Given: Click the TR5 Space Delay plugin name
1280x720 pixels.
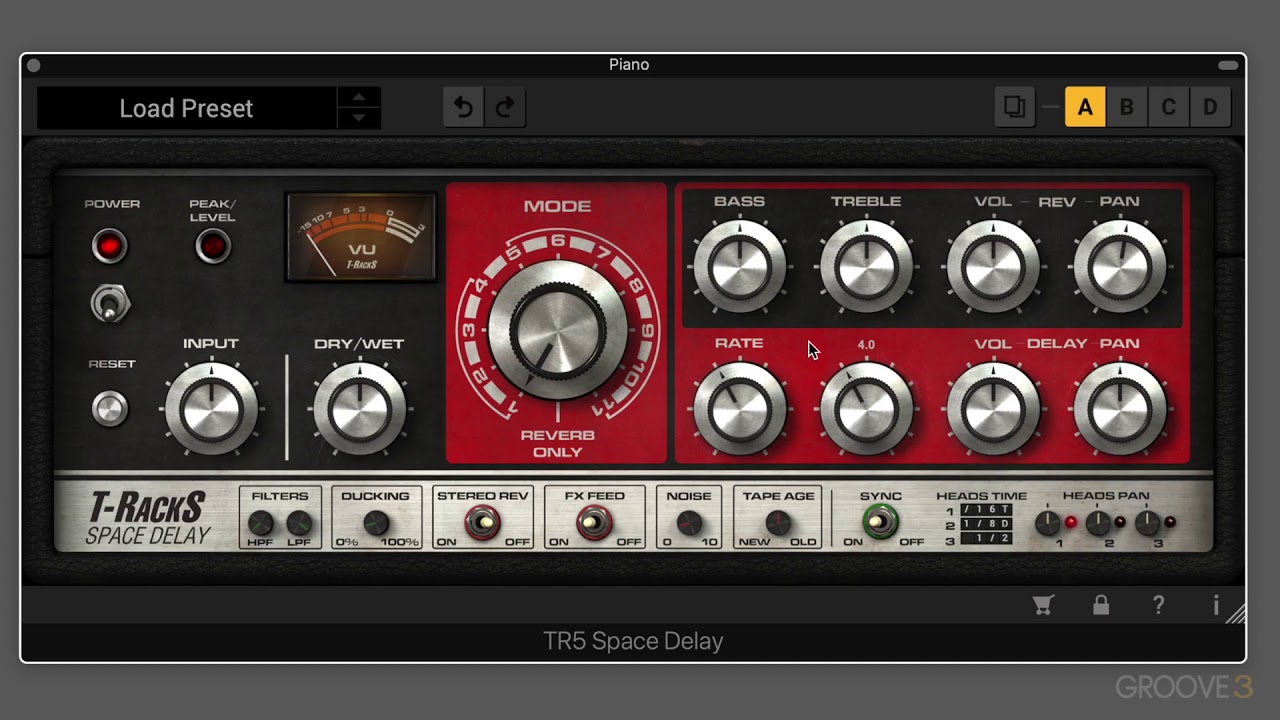Looking at the screenshot, I should (x=633, y=641).
